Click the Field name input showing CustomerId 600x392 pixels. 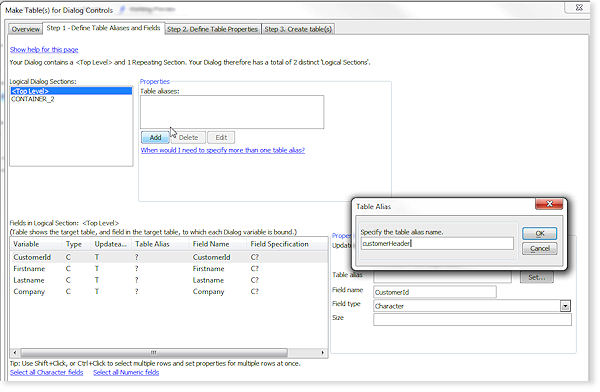pos(435,292)
